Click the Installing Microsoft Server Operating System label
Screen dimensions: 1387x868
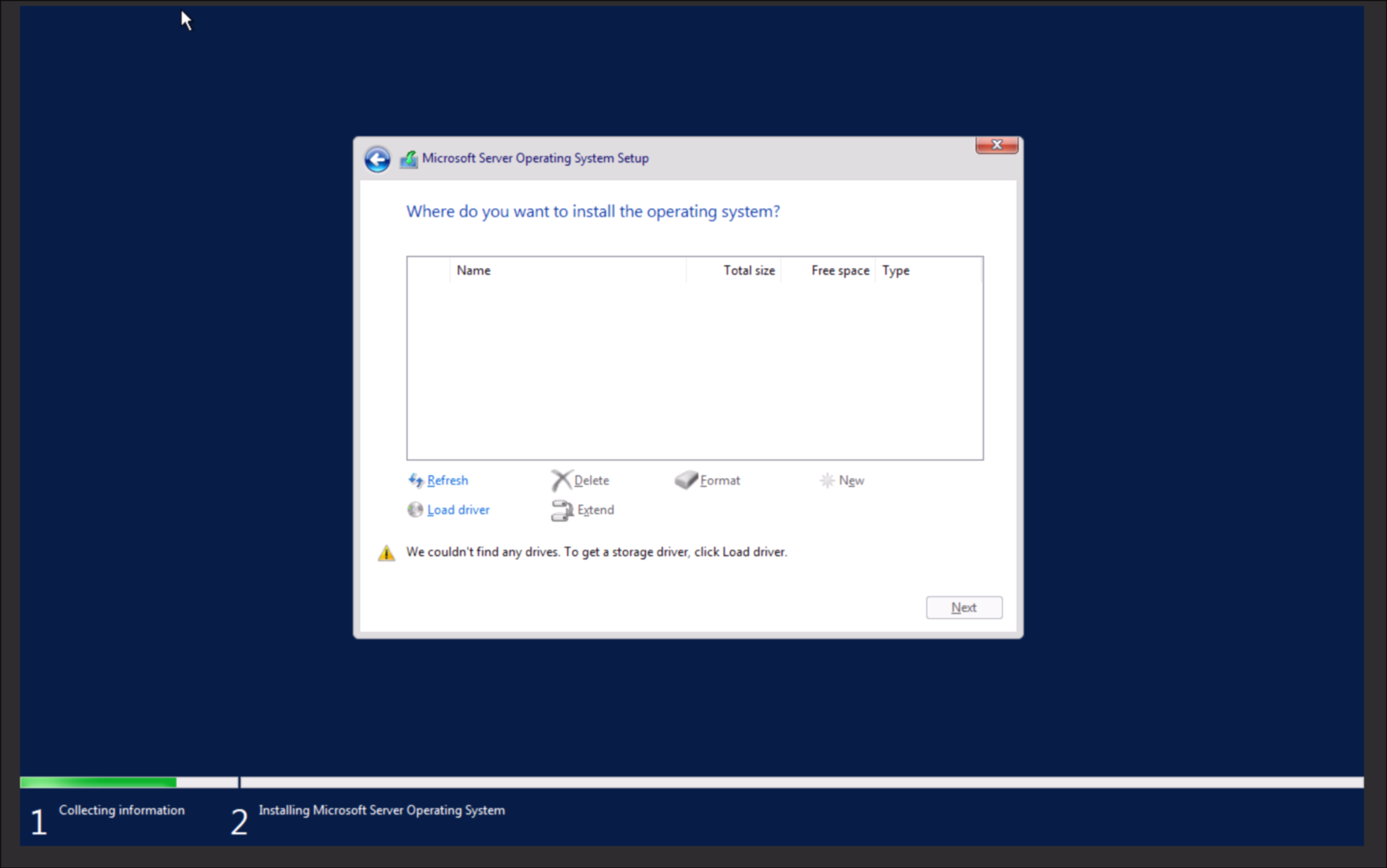(382, 810)
